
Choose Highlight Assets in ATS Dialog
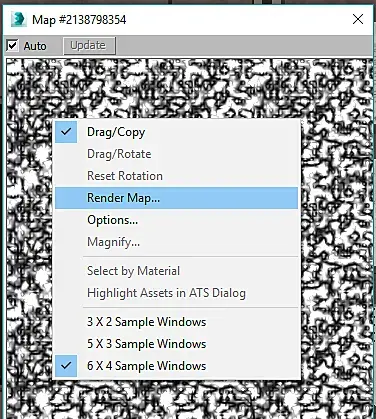coord(176,293)
